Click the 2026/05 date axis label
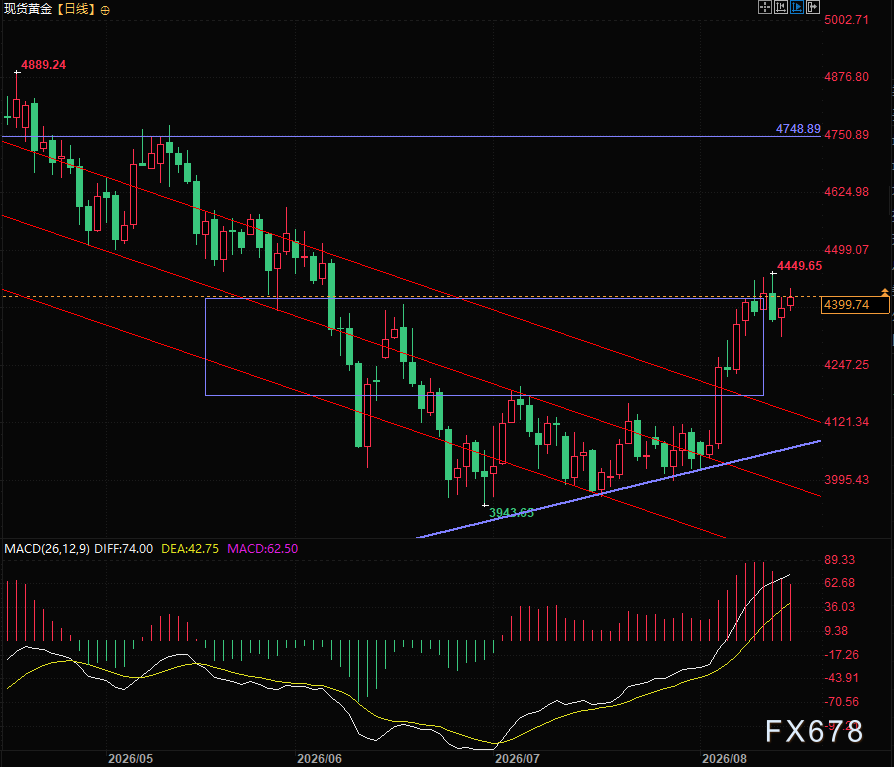894x767 pixels. click(x=131, y=758)
